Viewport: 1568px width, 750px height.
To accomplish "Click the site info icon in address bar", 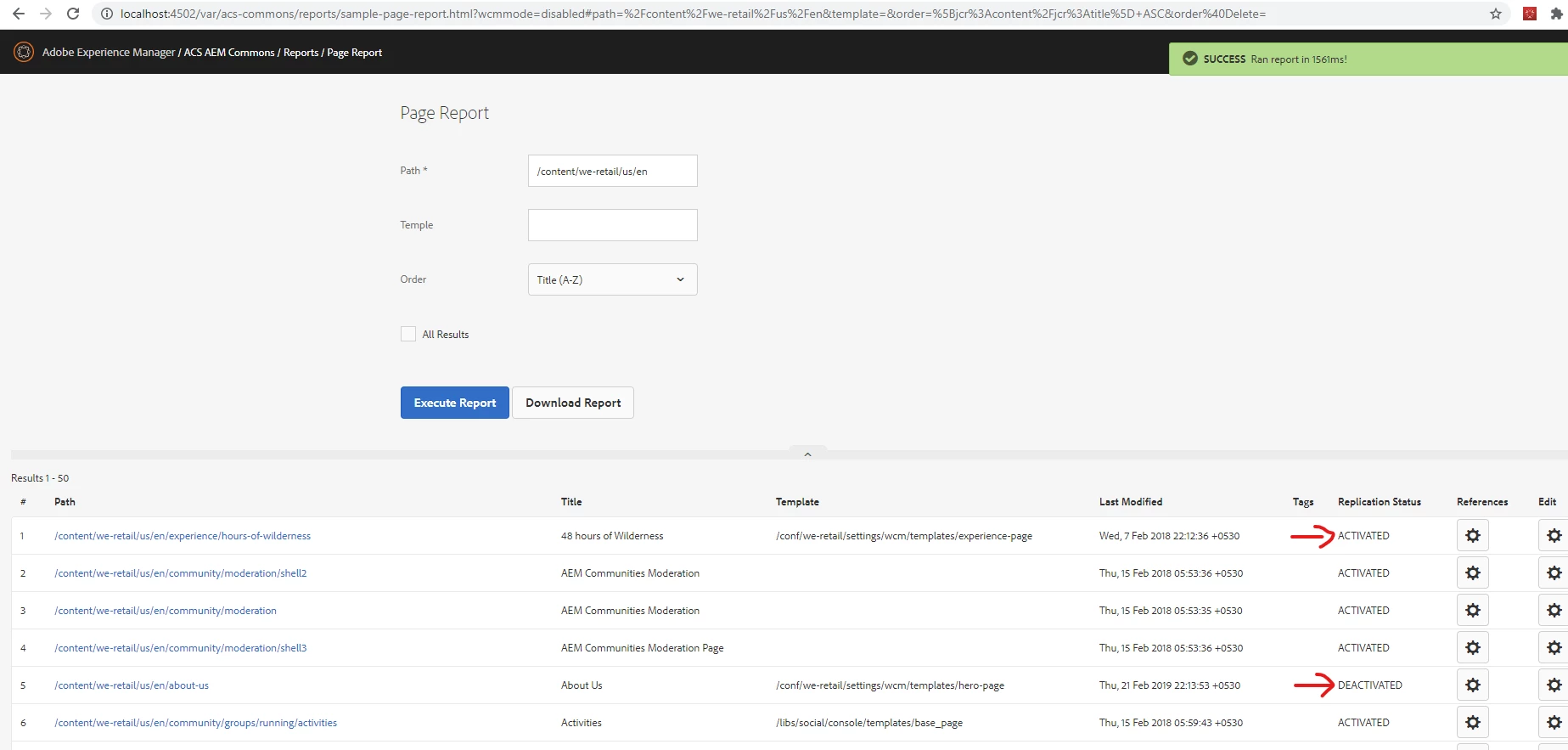I will pyautogui.click(x=107, y=14).
